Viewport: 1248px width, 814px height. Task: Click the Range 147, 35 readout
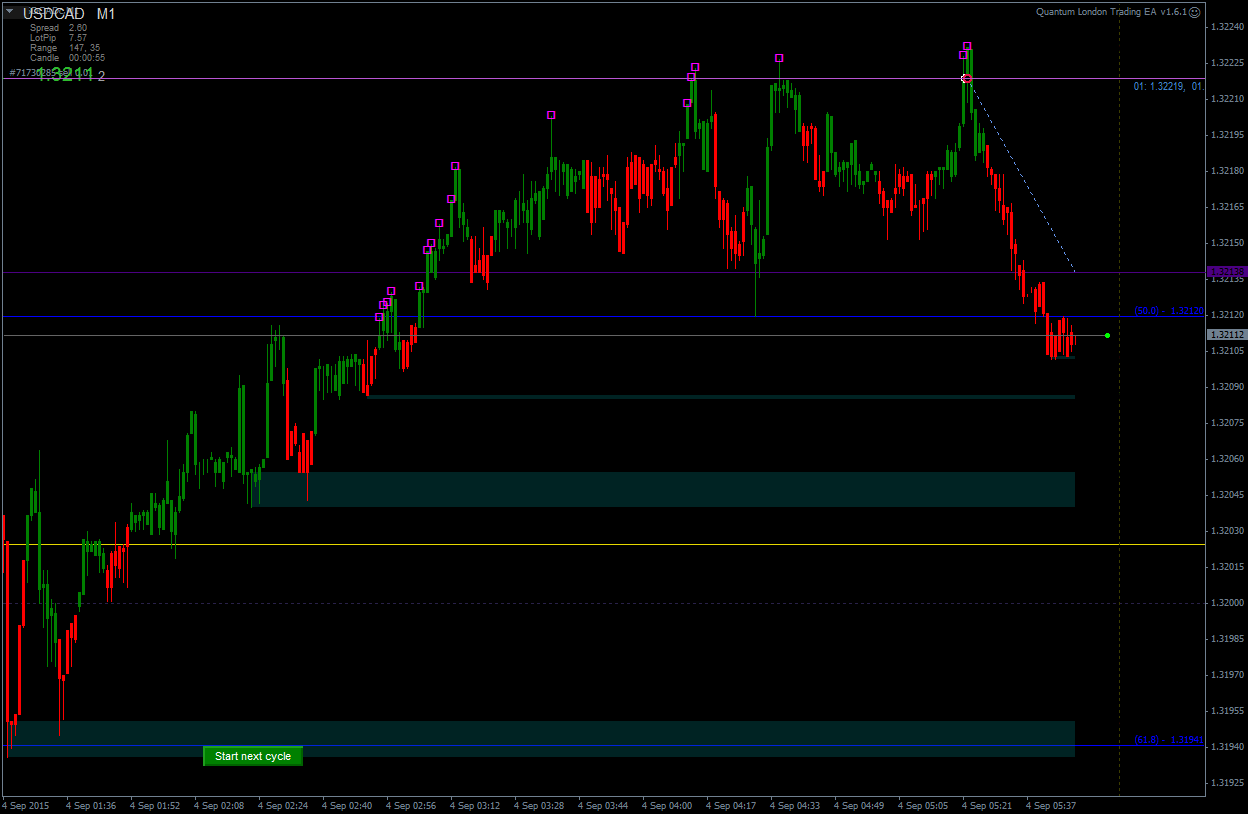coord(65,48)
